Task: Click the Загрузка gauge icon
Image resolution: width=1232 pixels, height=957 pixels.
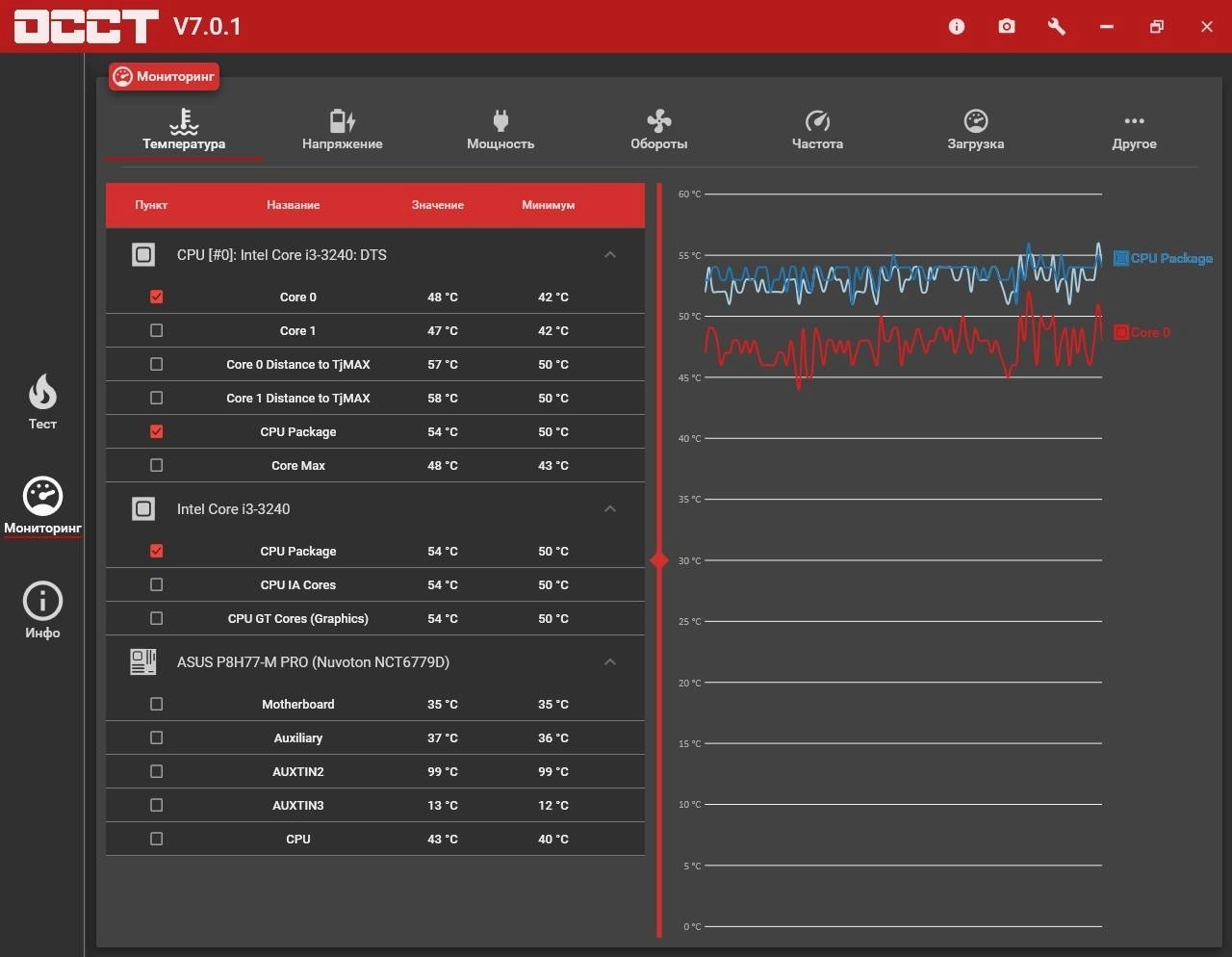Action: pyautogui.click(x=976, y=120)
